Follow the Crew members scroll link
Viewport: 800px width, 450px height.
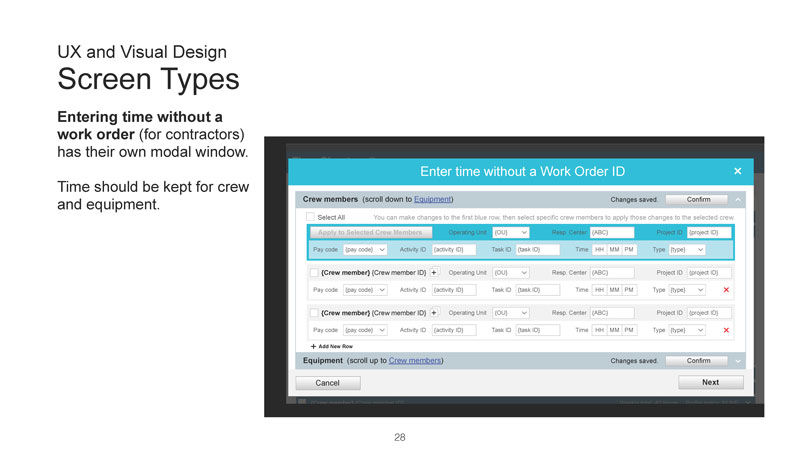click(x=414, y=361)
